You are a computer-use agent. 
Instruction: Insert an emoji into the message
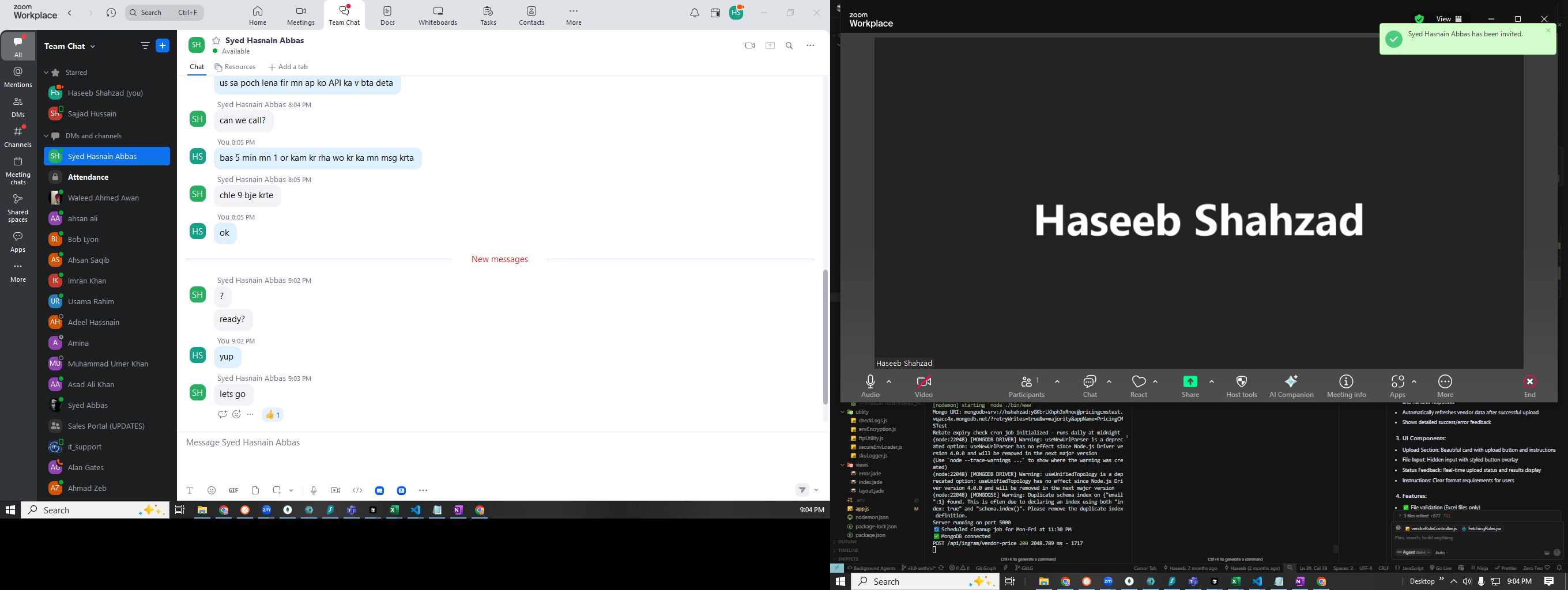pos(212,490)
